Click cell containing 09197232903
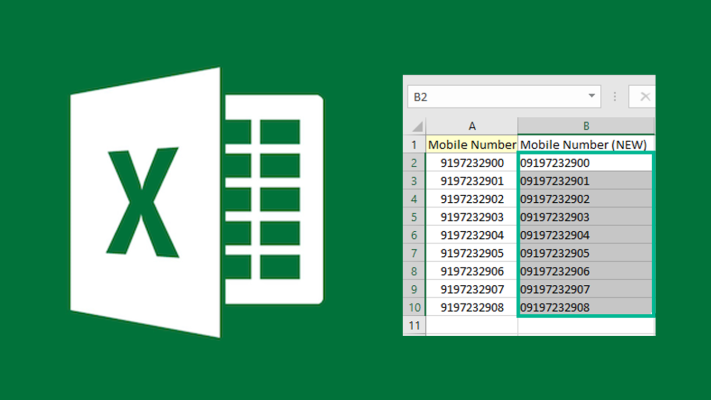This screenshot has height=400, width=711. click(x=585, y=217)
